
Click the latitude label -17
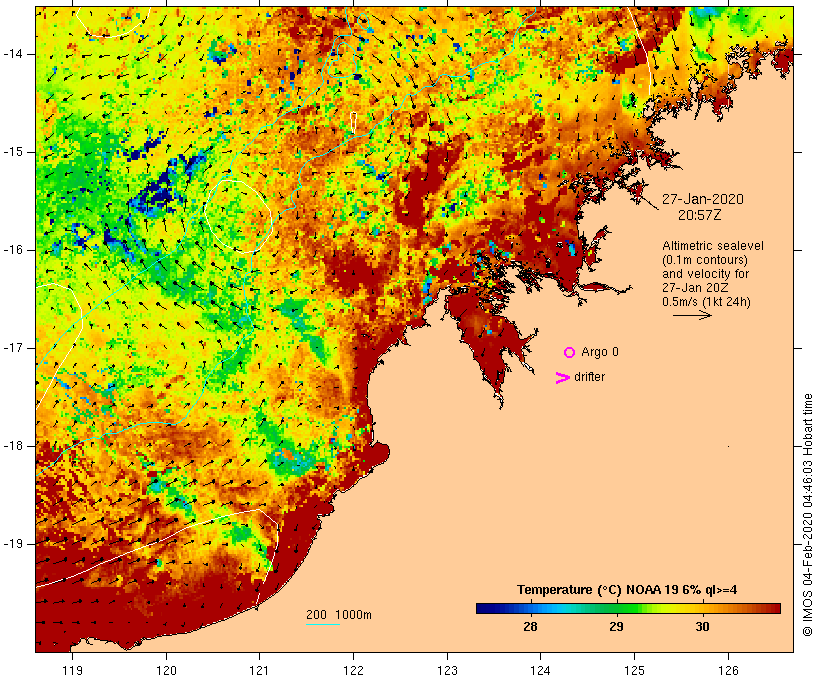tap(12, 348)
